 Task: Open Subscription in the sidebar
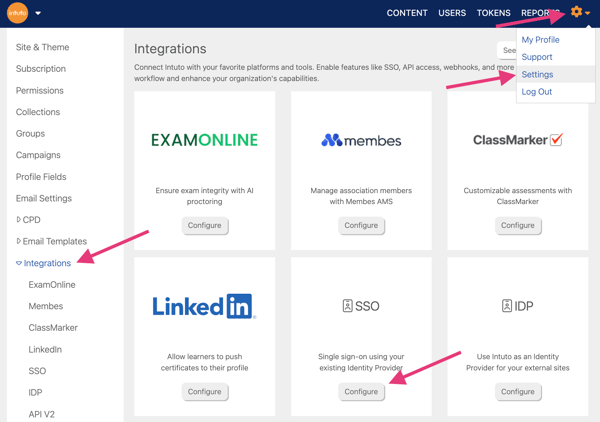point(41,69)
